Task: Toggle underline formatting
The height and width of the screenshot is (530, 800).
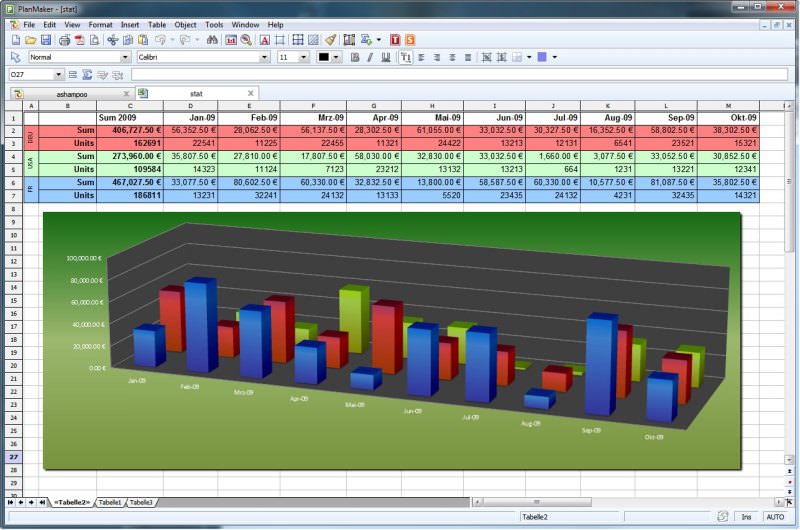Action: click(x=386, y=57)
